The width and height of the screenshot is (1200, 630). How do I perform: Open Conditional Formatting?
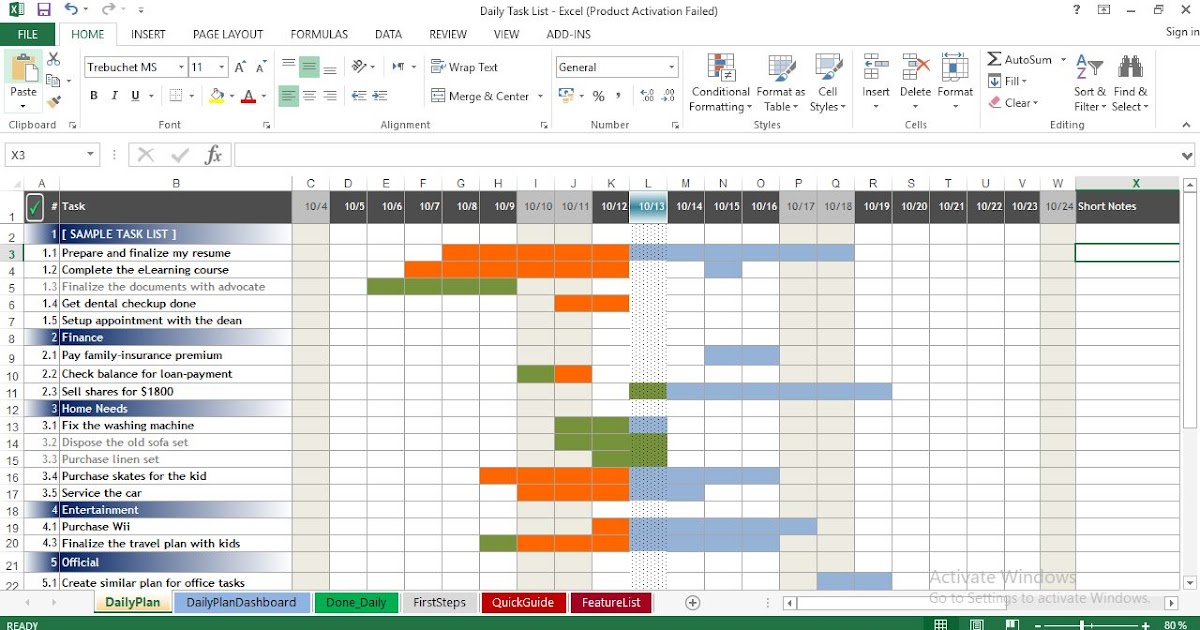pos(719,83)
